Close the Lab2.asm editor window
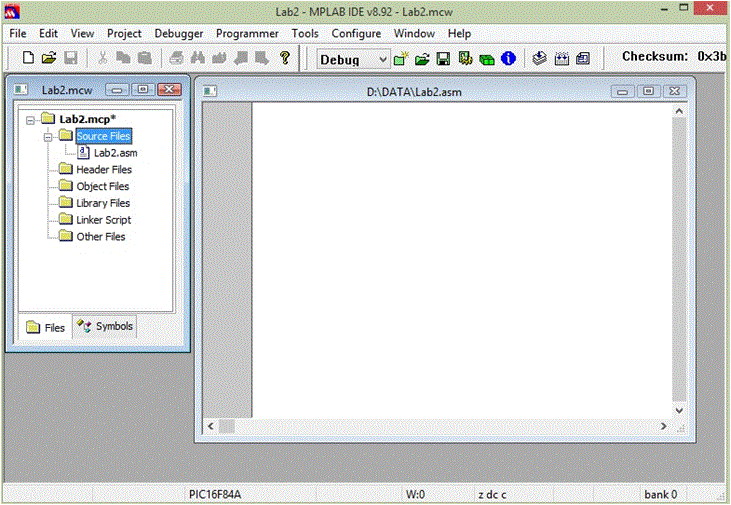The width and height of the screenshot is (731, 505). click(x=675, y=91)
